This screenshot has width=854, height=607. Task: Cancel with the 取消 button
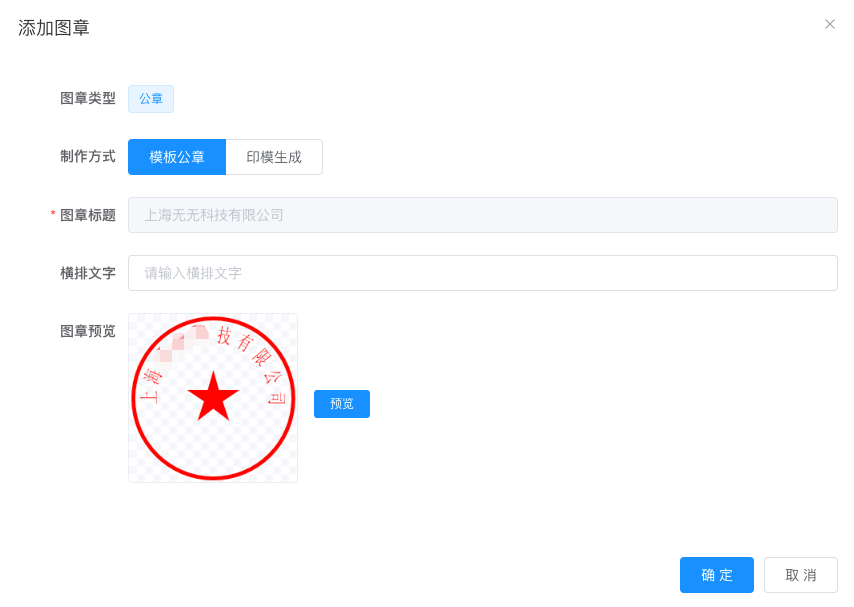coord(801,575)
